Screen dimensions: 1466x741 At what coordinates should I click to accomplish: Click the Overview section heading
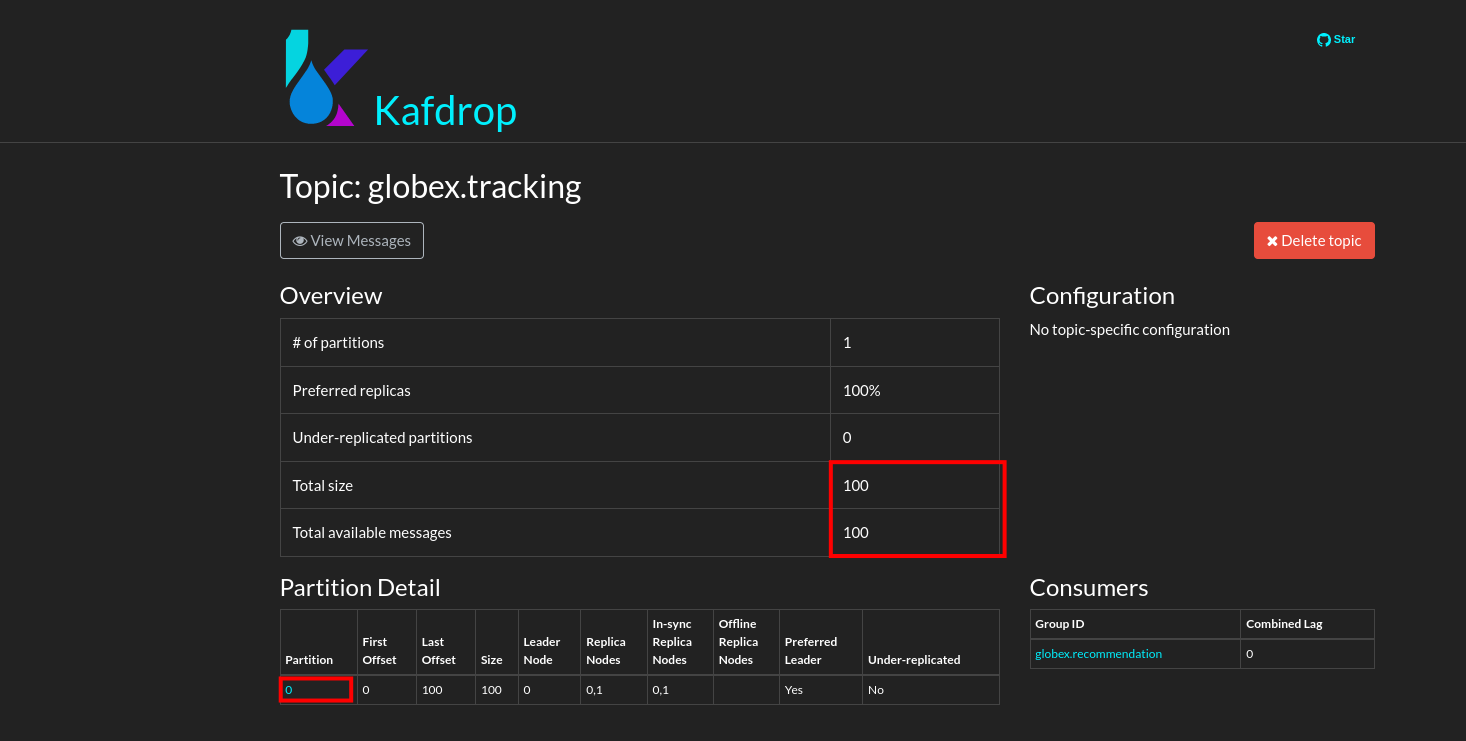point(331,296)
